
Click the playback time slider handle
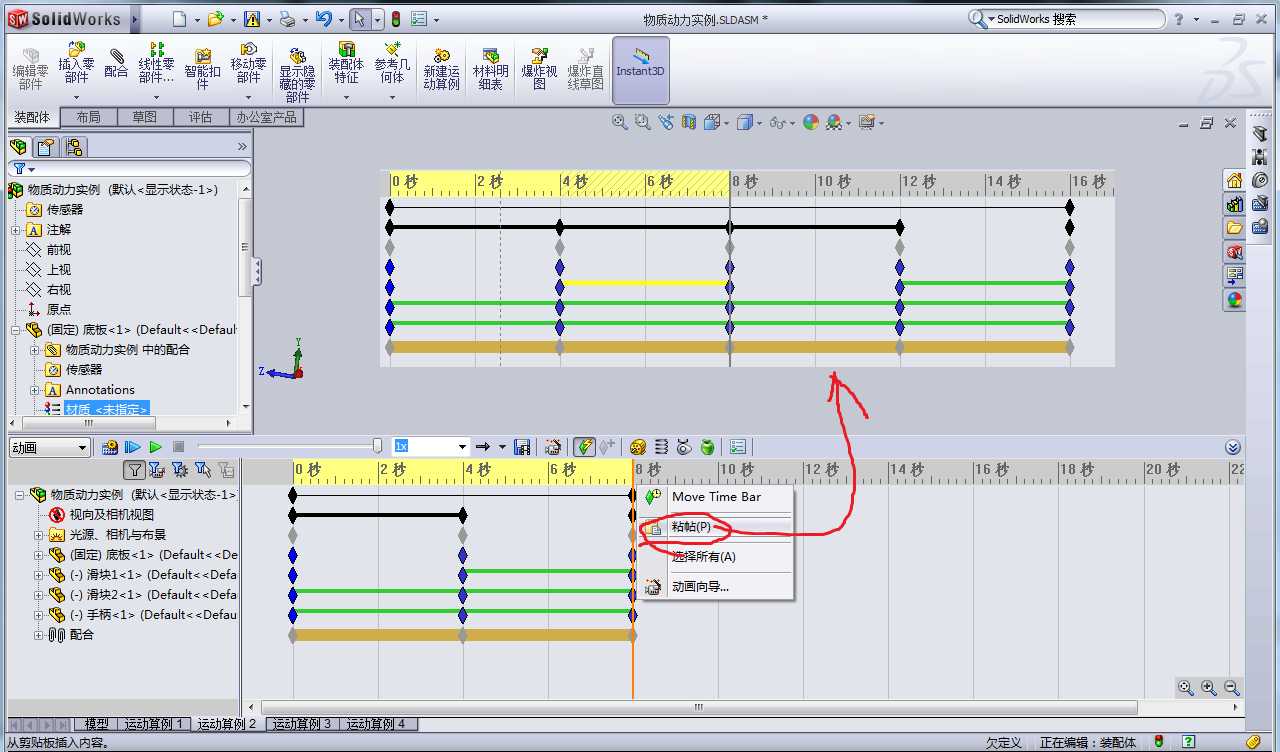click(377, 446)
